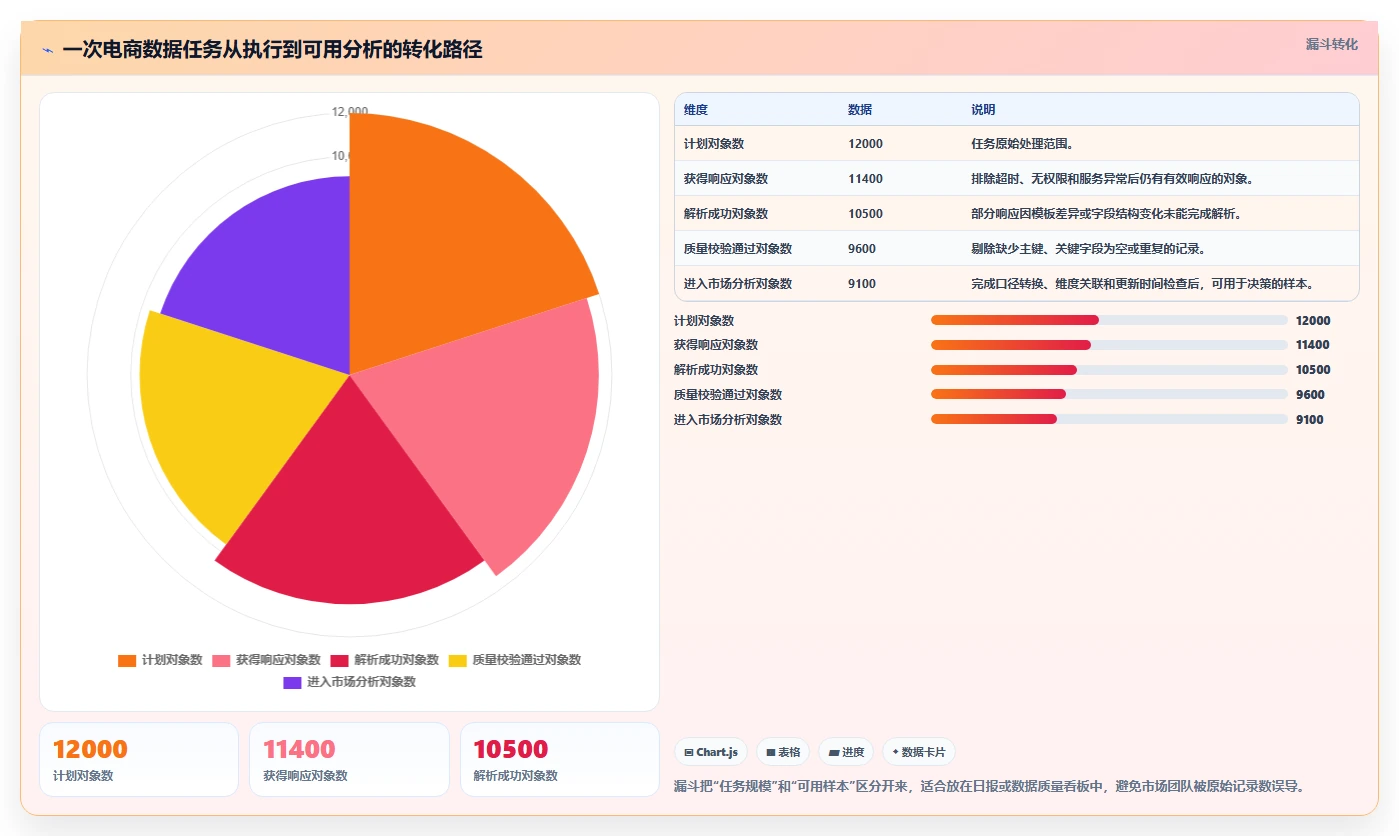Click the description 任务原始处理范围。

click(1022, 144)
